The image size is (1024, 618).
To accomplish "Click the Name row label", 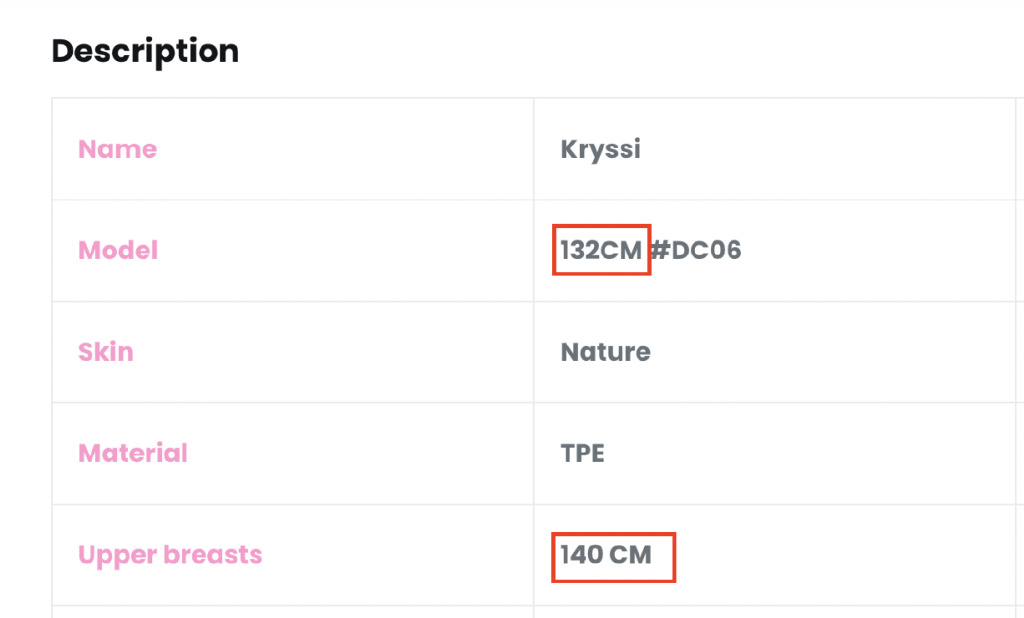I will pos(117,149).
